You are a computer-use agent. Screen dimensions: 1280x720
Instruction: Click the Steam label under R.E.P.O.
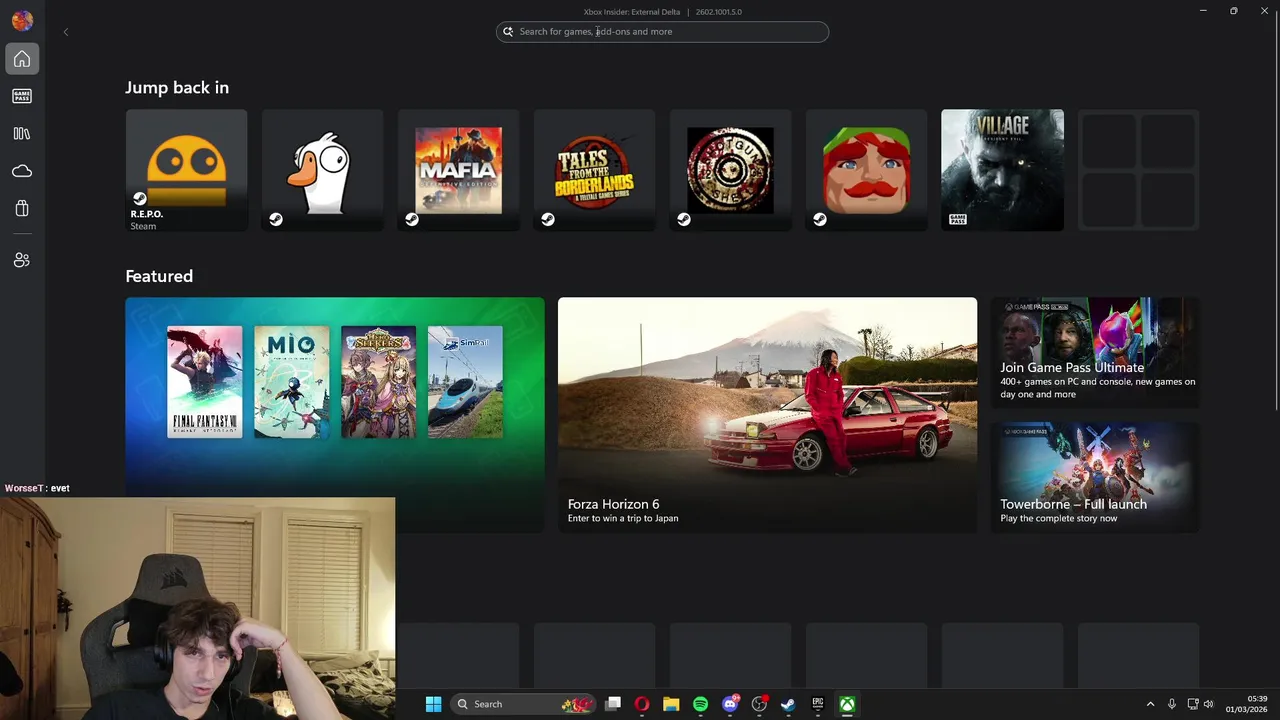click(x=143, y=226)
